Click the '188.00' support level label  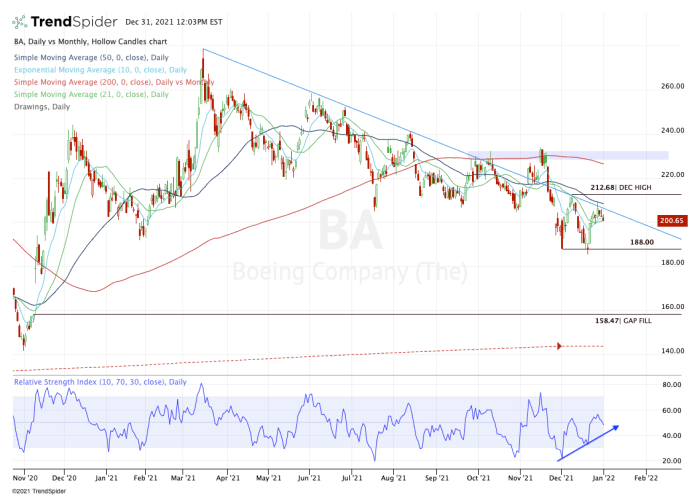point(642,242)
